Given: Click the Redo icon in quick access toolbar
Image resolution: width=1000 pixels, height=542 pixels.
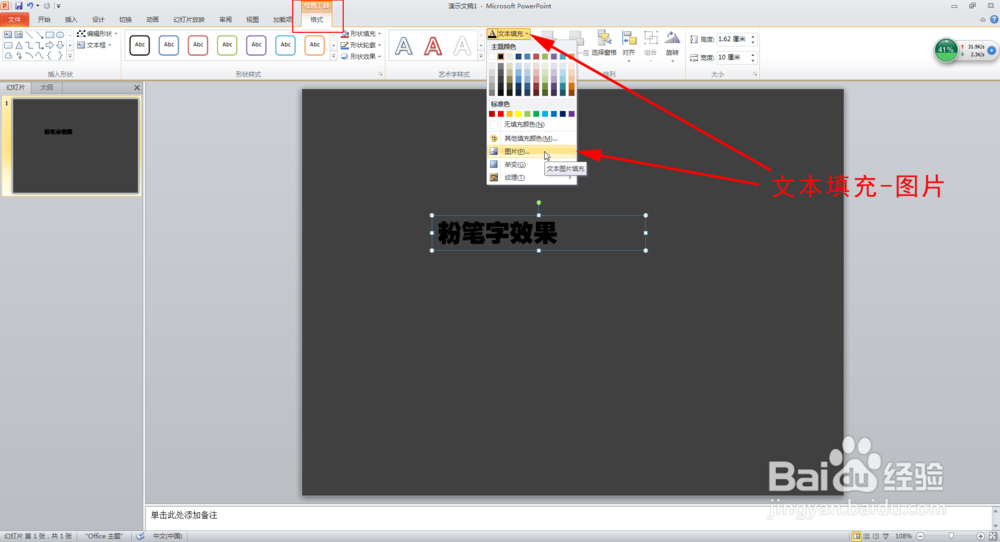Looking at the screenshot, I should [x=47, y=6].
